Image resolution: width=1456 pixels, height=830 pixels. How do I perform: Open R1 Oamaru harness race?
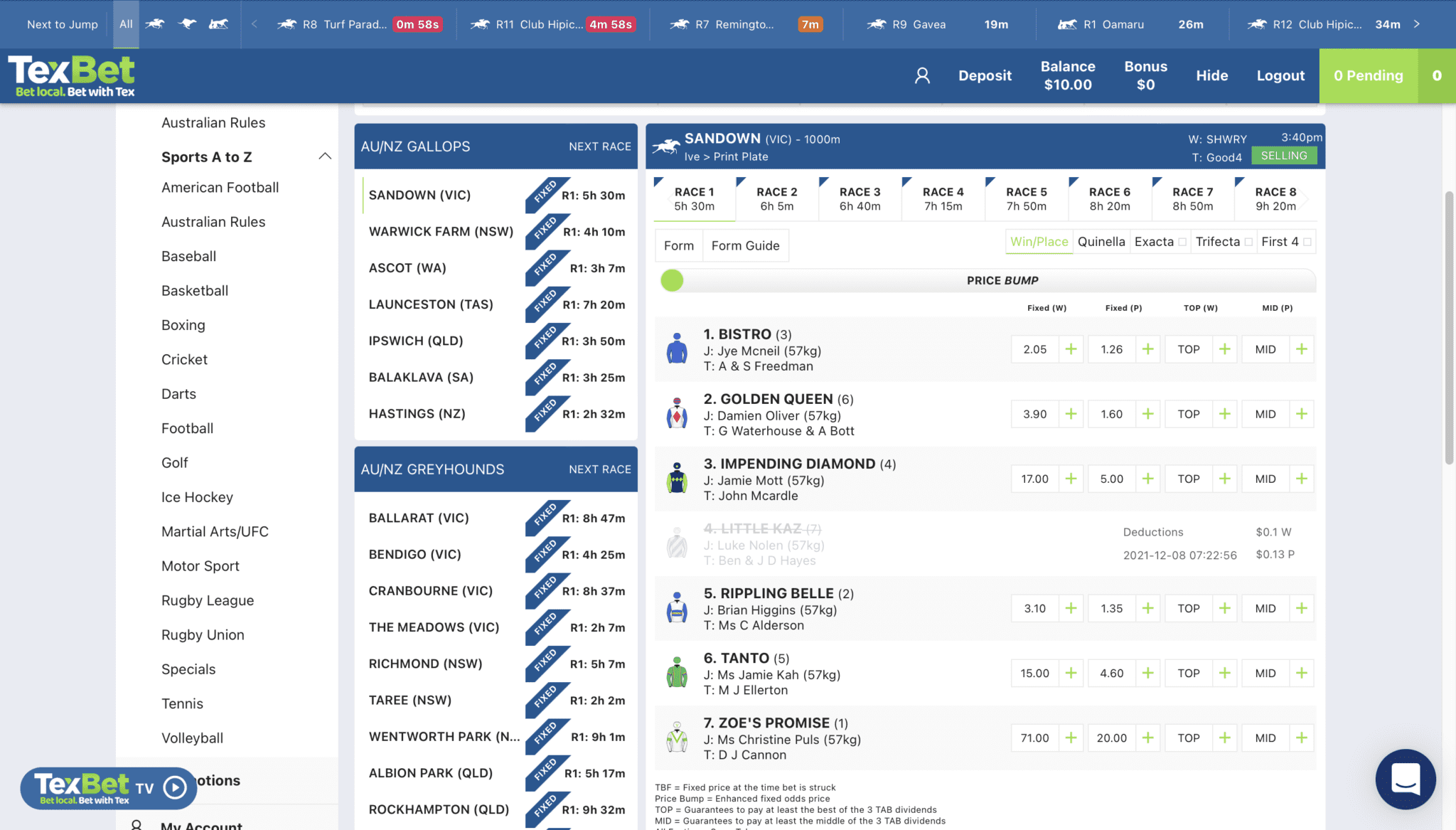coord(1130,24)
